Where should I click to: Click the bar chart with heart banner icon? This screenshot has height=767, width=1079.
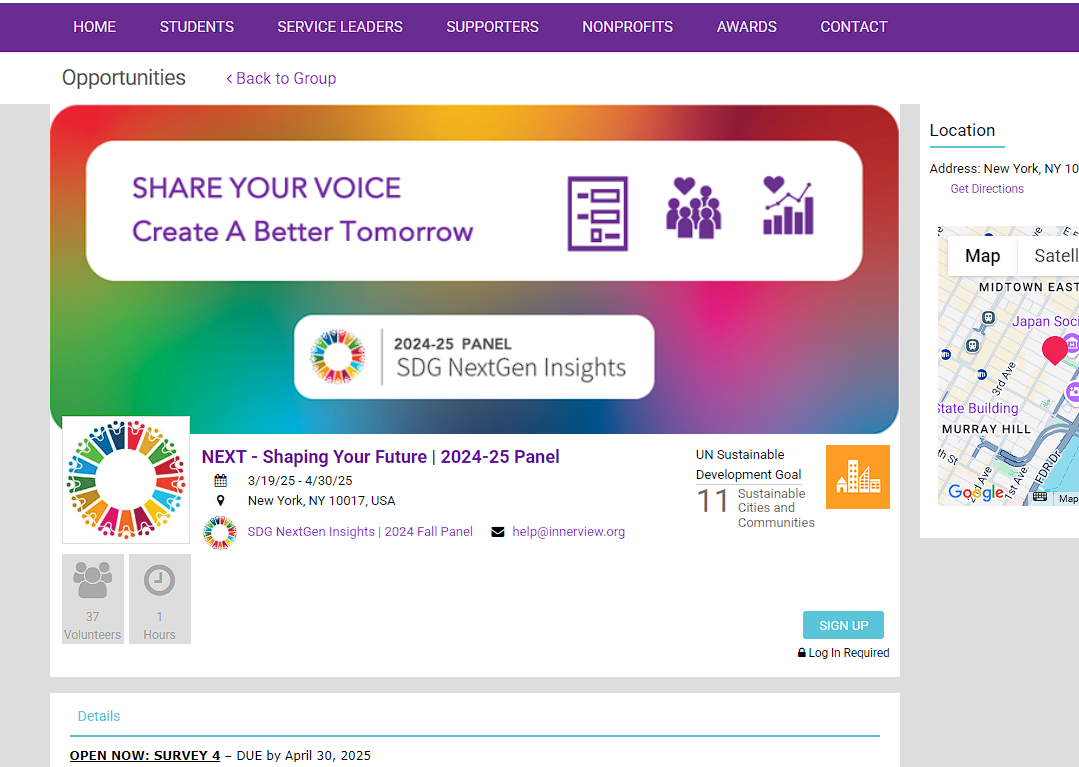789,206
